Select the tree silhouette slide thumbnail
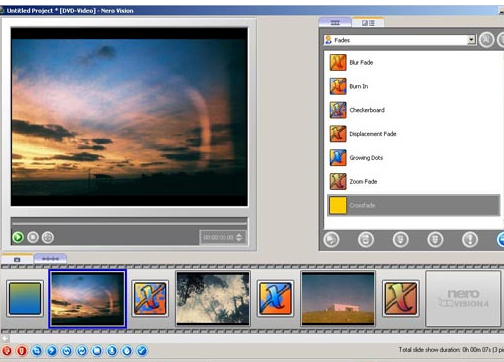 tap(213, 298)
